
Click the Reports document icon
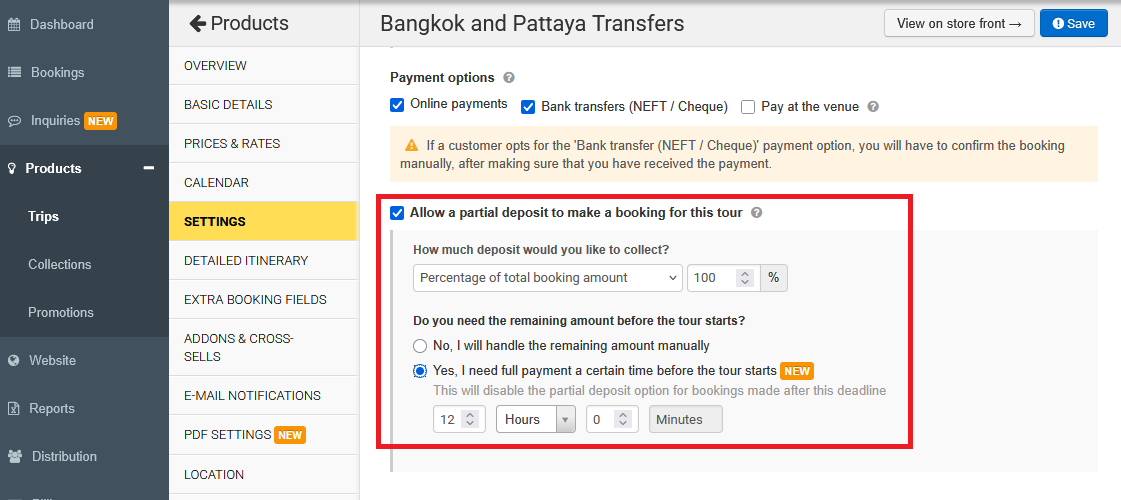[14, 408]
